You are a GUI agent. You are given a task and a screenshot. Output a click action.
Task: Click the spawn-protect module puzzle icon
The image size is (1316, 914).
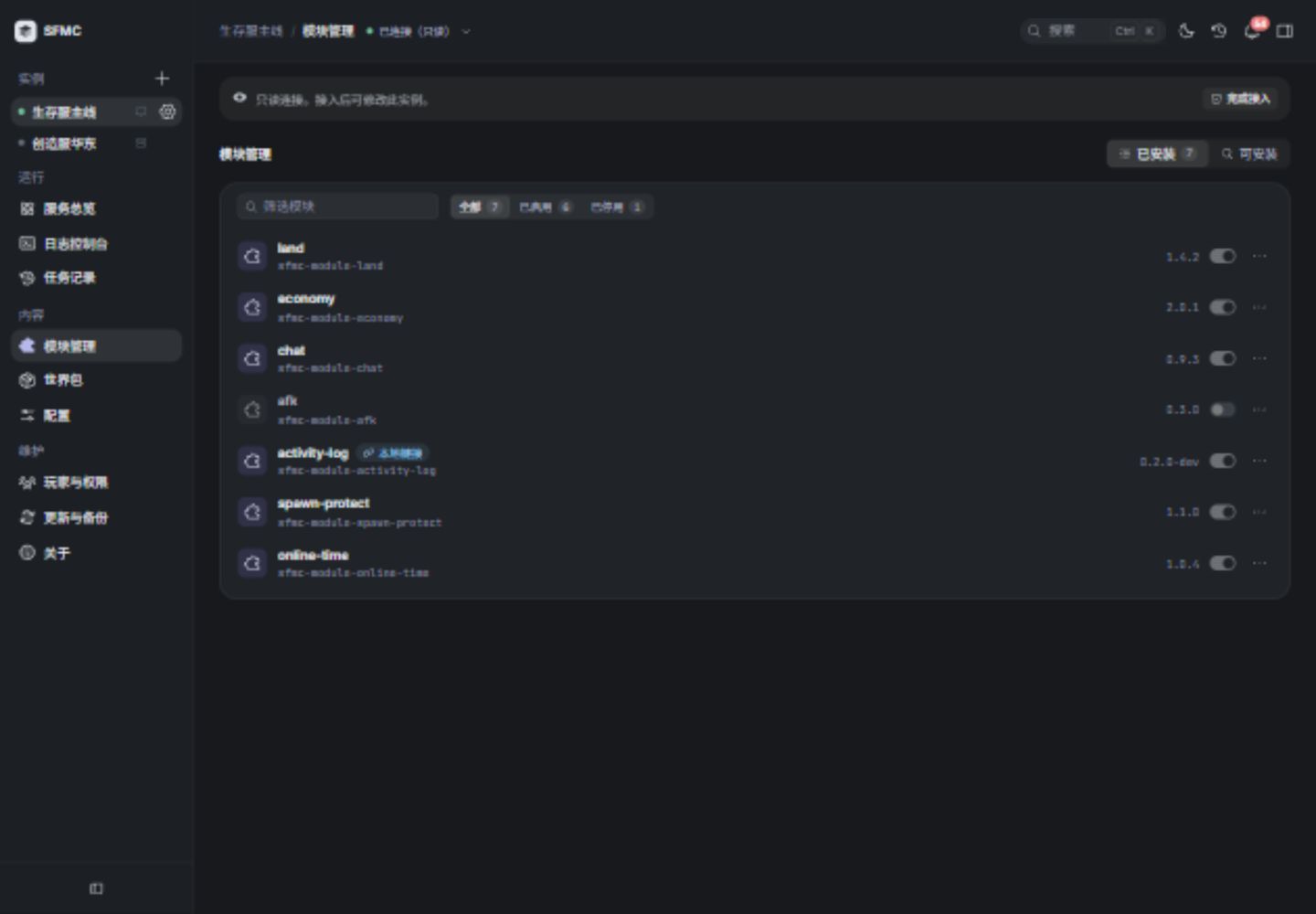[x=252, y=512]
